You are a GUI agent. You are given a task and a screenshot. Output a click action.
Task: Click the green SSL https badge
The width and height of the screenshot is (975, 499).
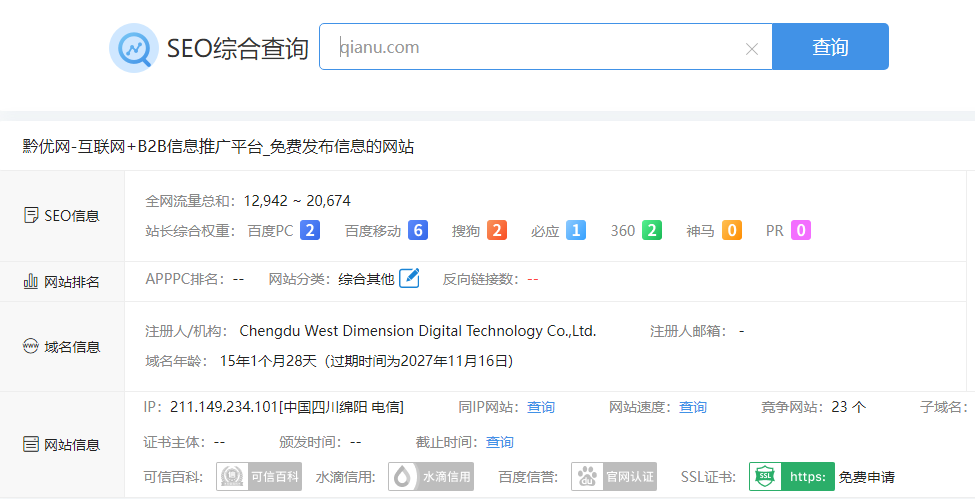point(792,477)
